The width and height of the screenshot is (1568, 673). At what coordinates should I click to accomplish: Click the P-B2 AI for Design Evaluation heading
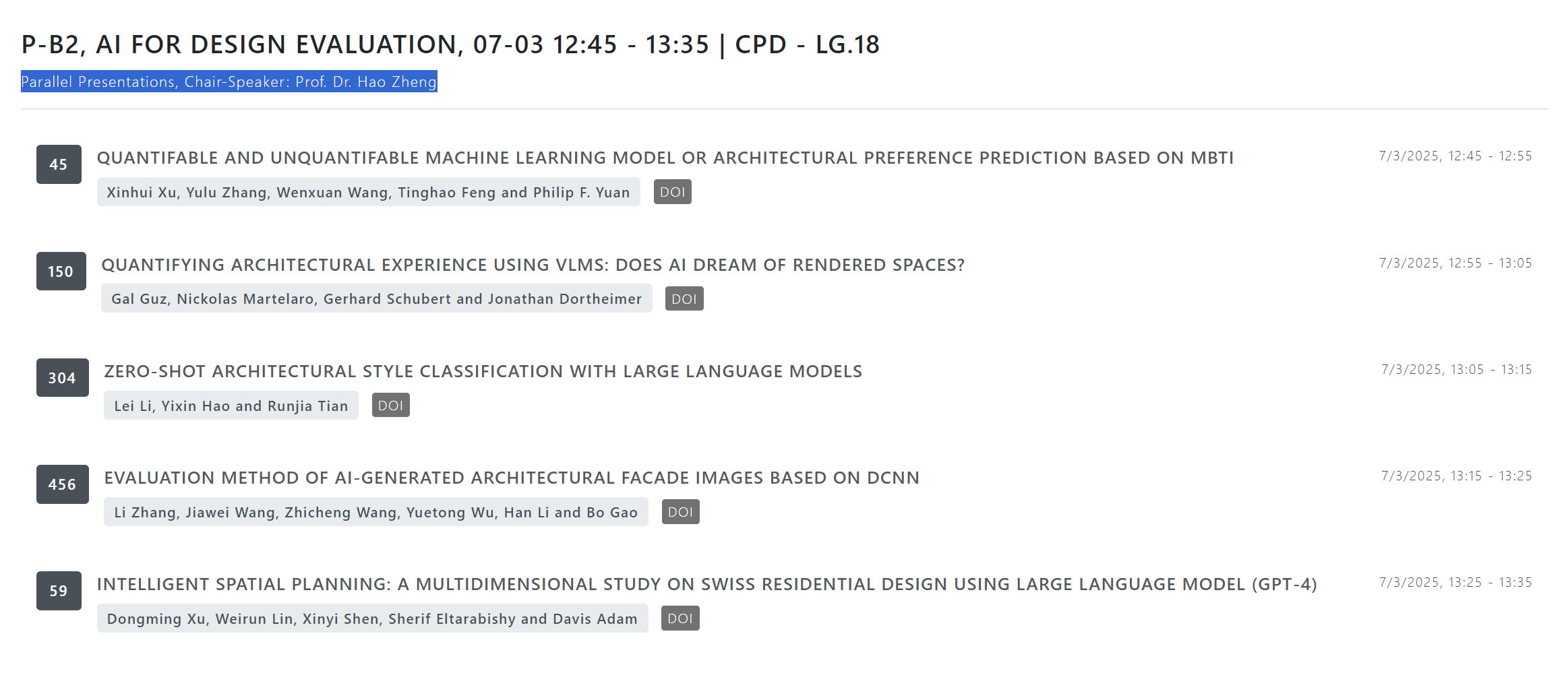point(450,44)
